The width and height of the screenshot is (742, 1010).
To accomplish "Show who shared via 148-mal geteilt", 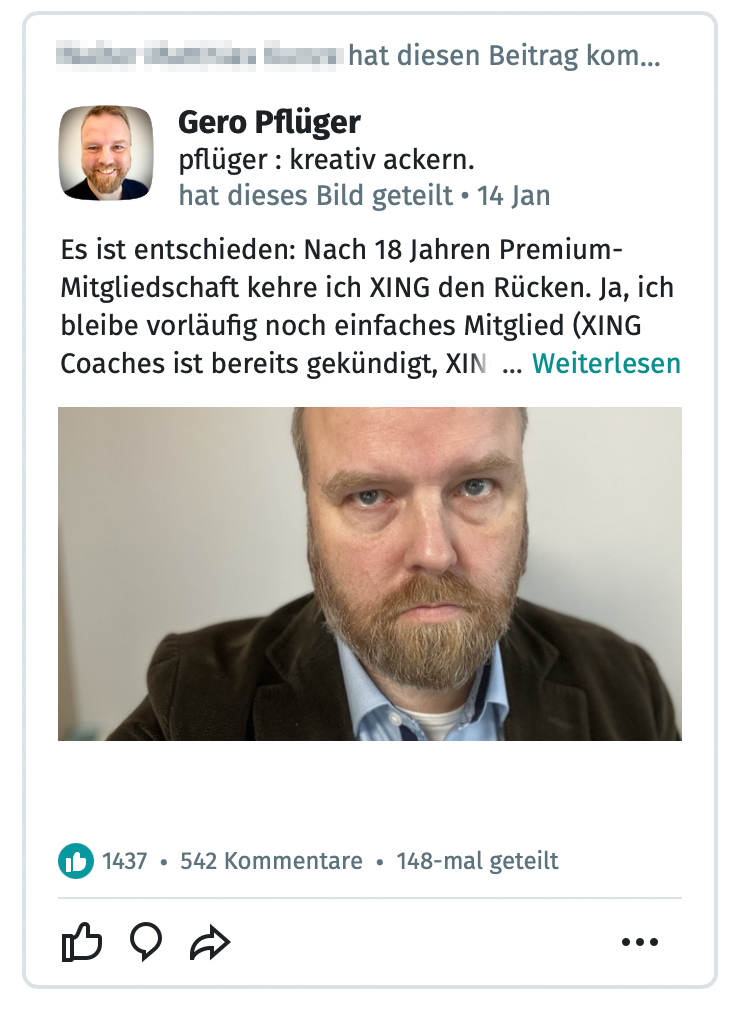I will (477, 861).
